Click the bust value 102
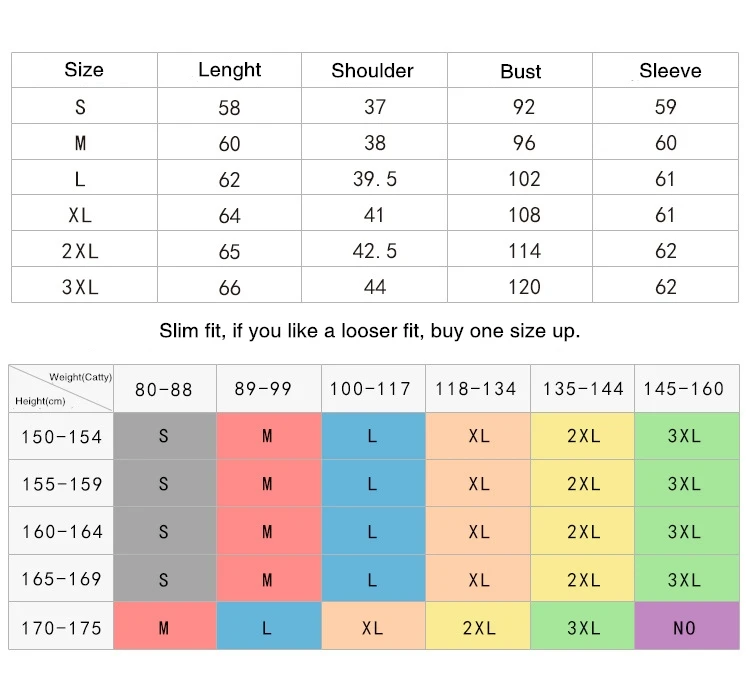749x680 pixels. tap(524, 179)
